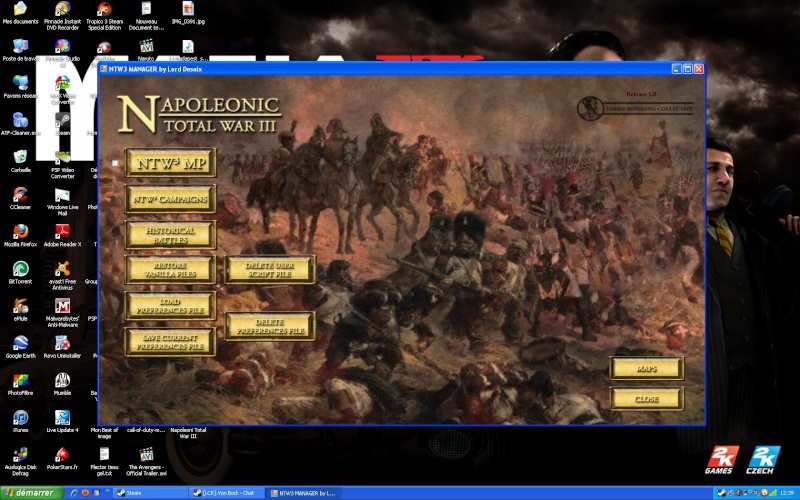Launch ATF-Cleaner.exe desktop icon
The height and width of the screenshot is (500, 800).
tap(20, 124)
